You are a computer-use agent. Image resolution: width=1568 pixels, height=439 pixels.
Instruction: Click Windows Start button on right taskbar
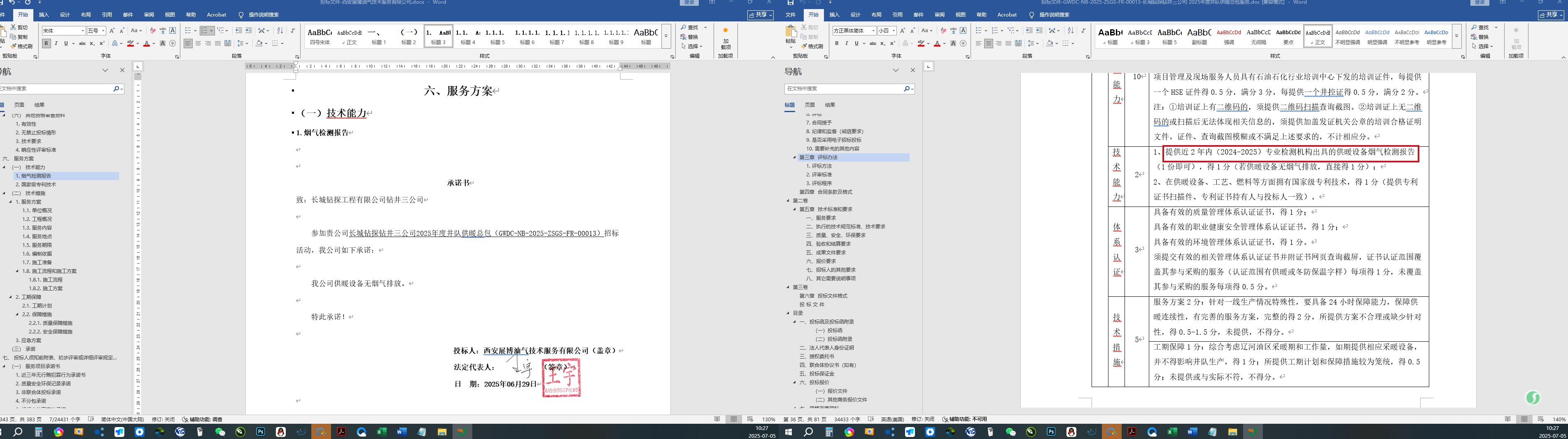pyautogui.click(x=789, y=432)
